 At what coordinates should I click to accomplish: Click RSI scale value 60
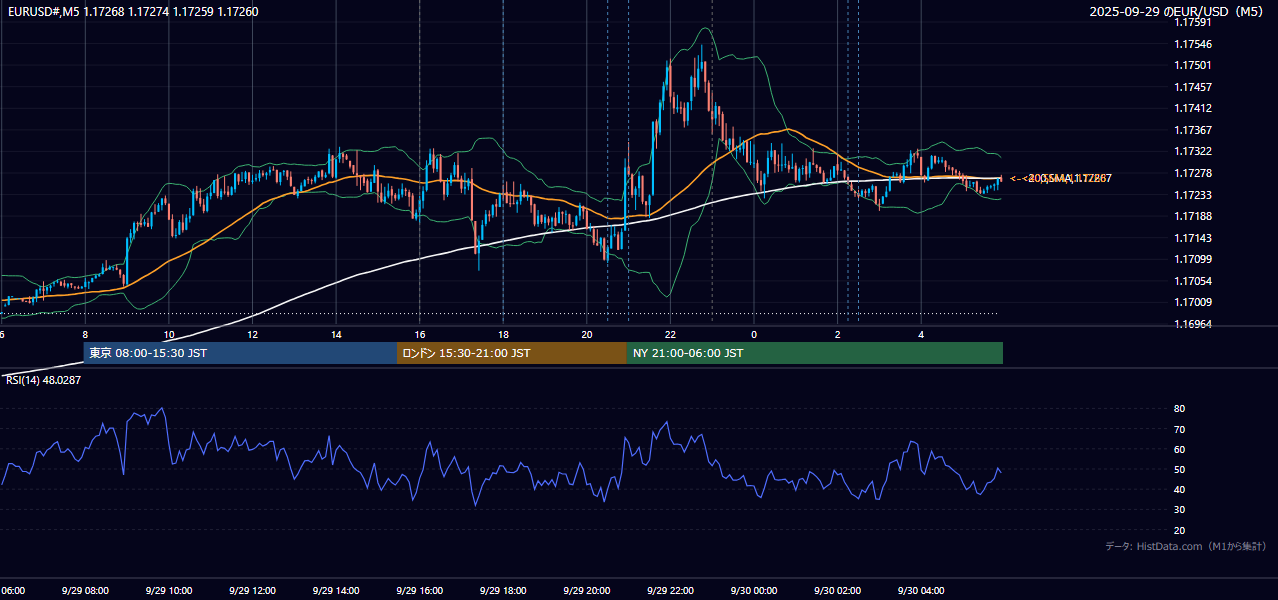click(x=1180, y=449)
